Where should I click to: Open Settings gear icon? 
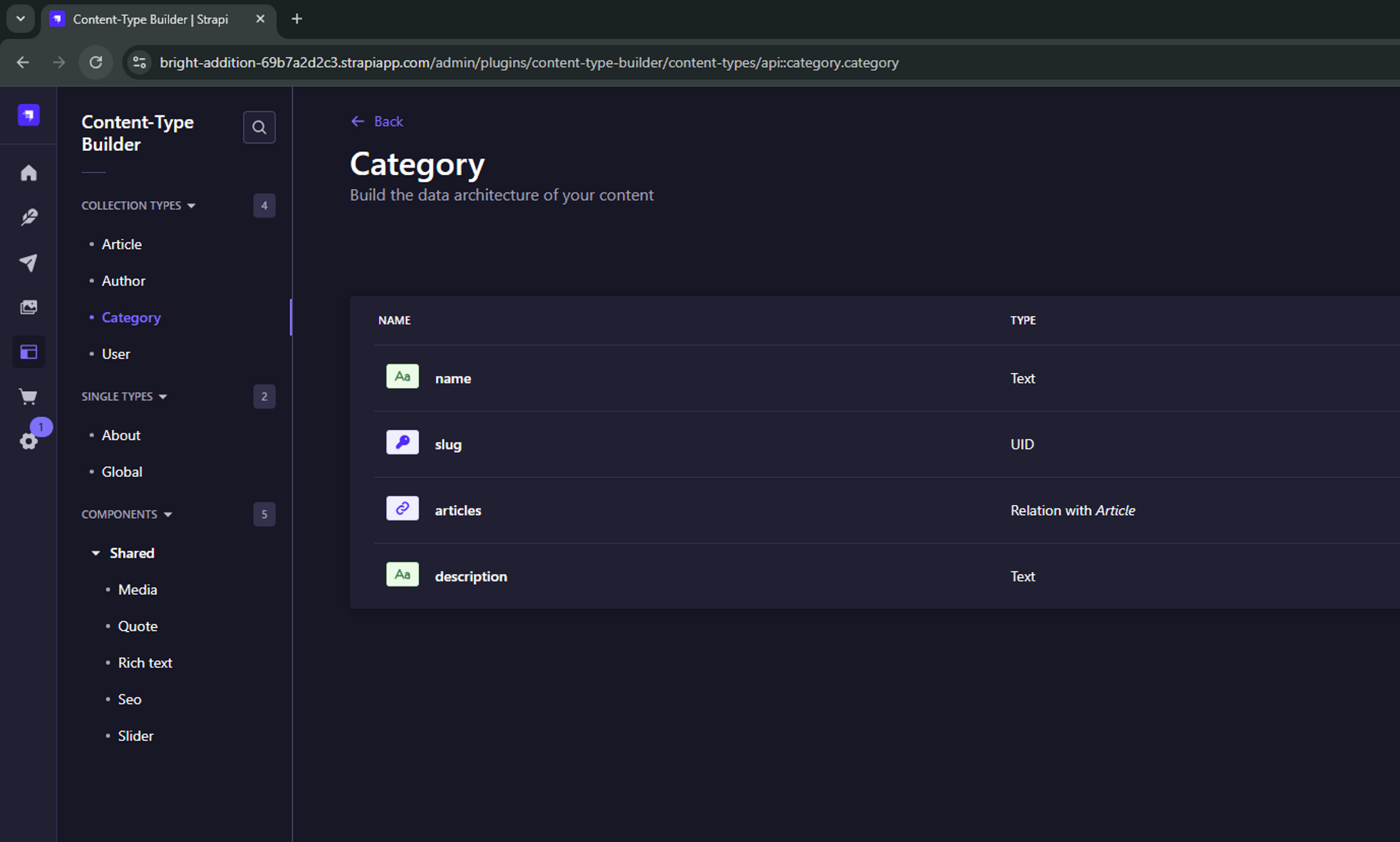(29, 441)
